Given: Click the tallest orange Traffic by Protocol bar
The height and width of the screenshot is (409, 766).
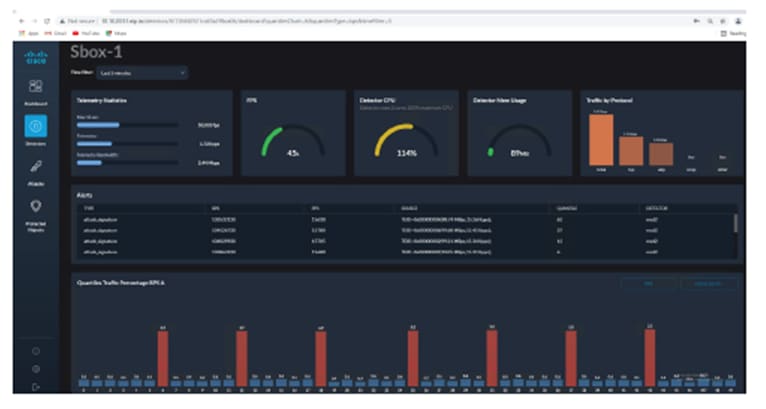Looking at the screenshot, I should pos(601,140).
